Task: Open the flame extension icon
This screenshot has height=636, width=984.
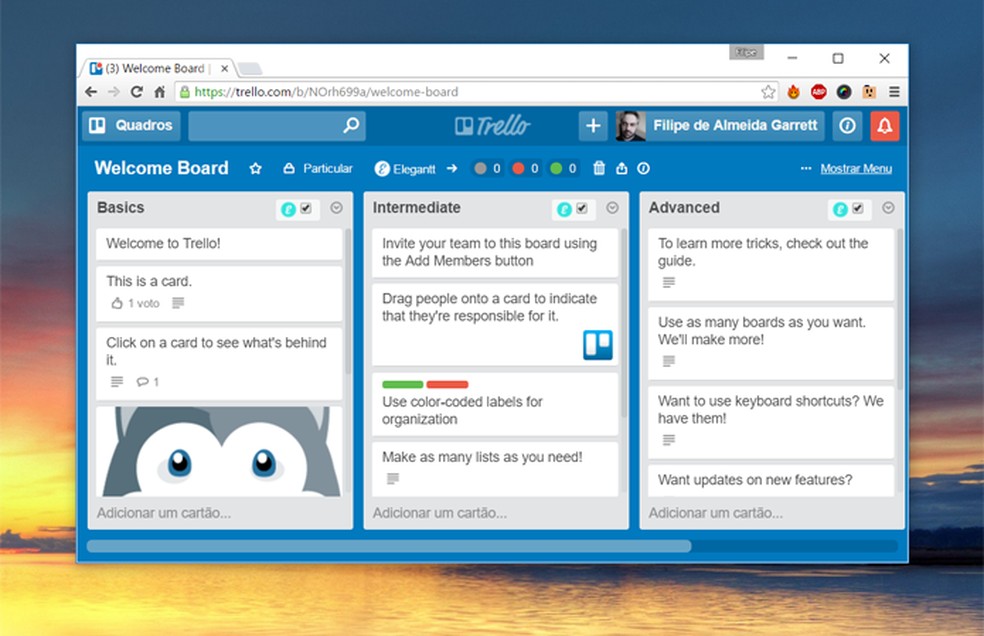Action: [793, 92]
